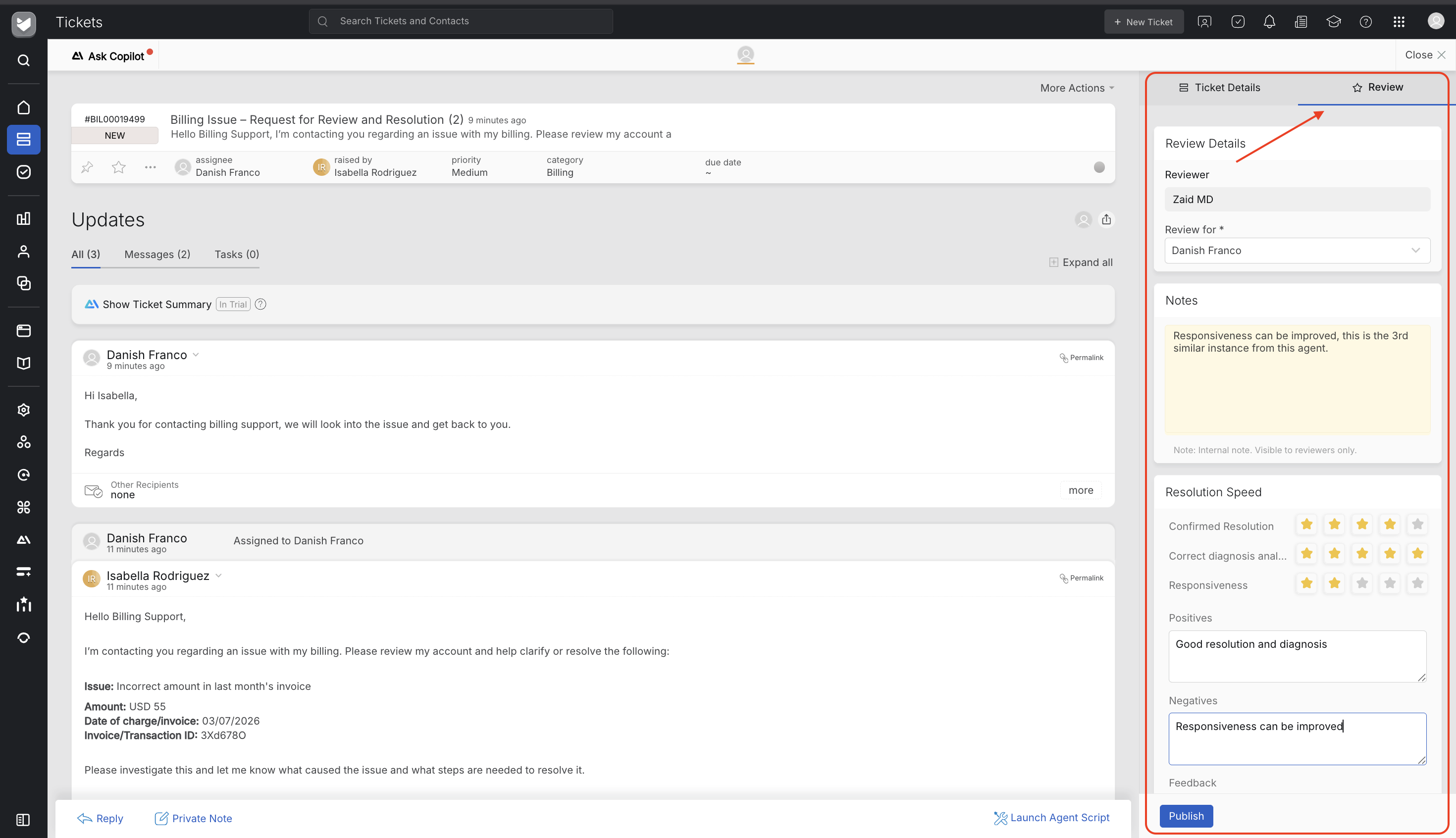Open the bar chart reports sidebar icon

24,219
